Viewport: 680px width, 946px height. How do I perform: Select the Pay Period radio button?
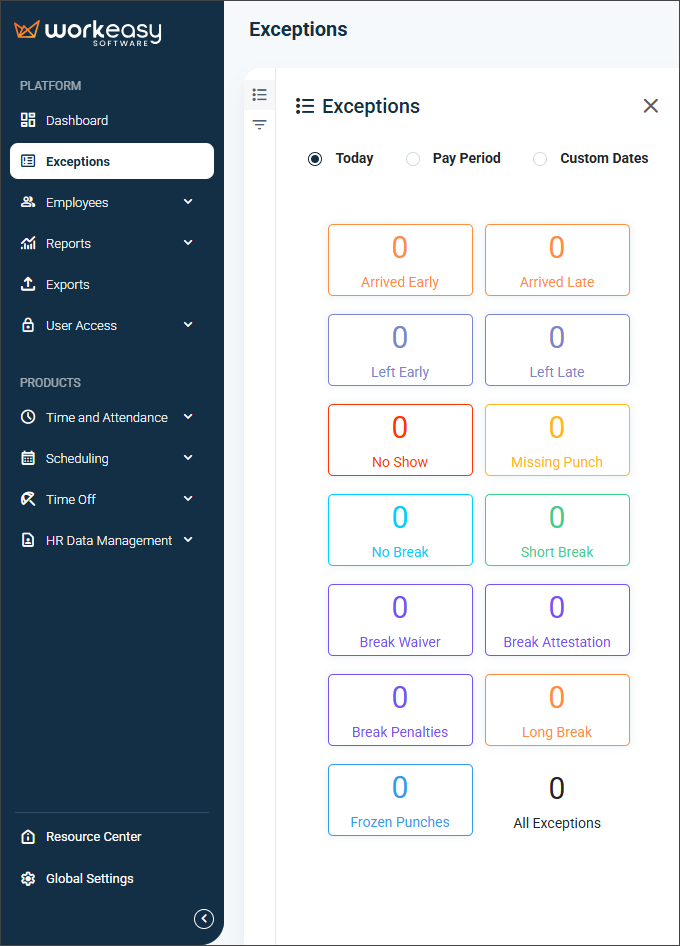413,159
